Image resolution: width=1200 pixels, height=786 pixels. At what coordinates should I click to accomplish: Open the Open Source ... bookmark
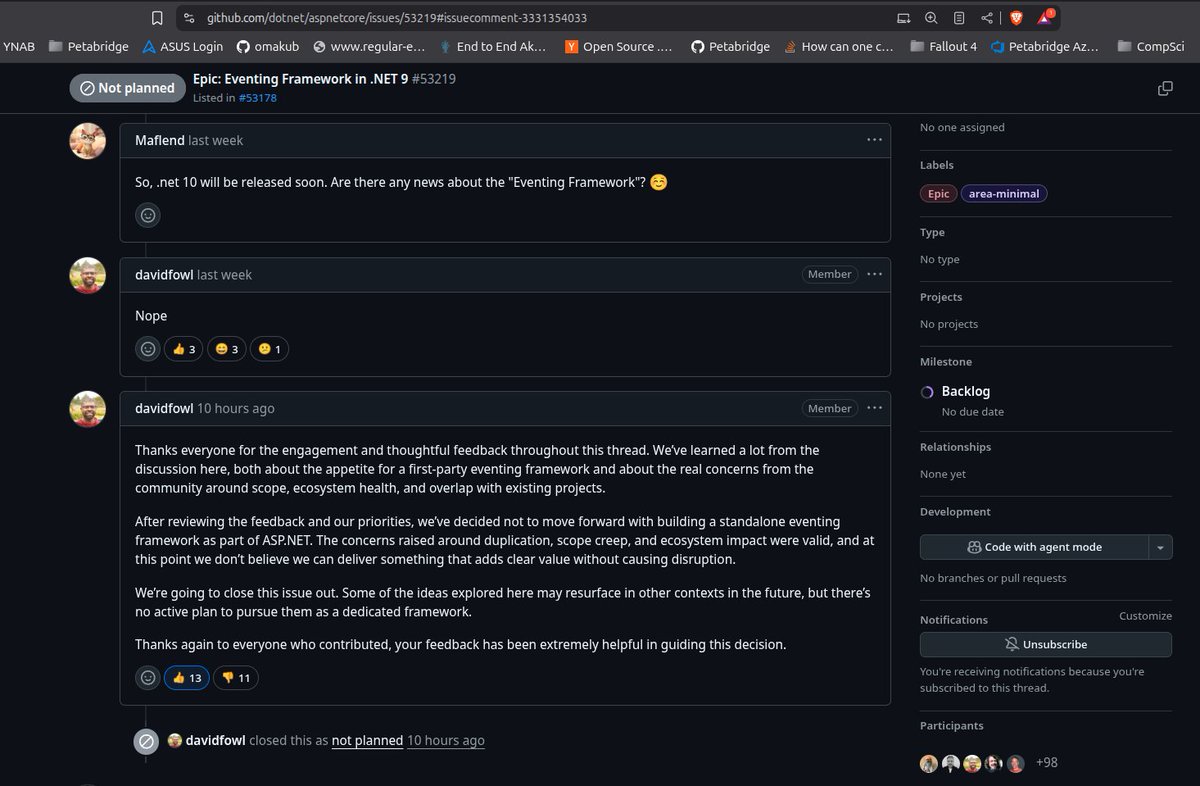point(619,46)
